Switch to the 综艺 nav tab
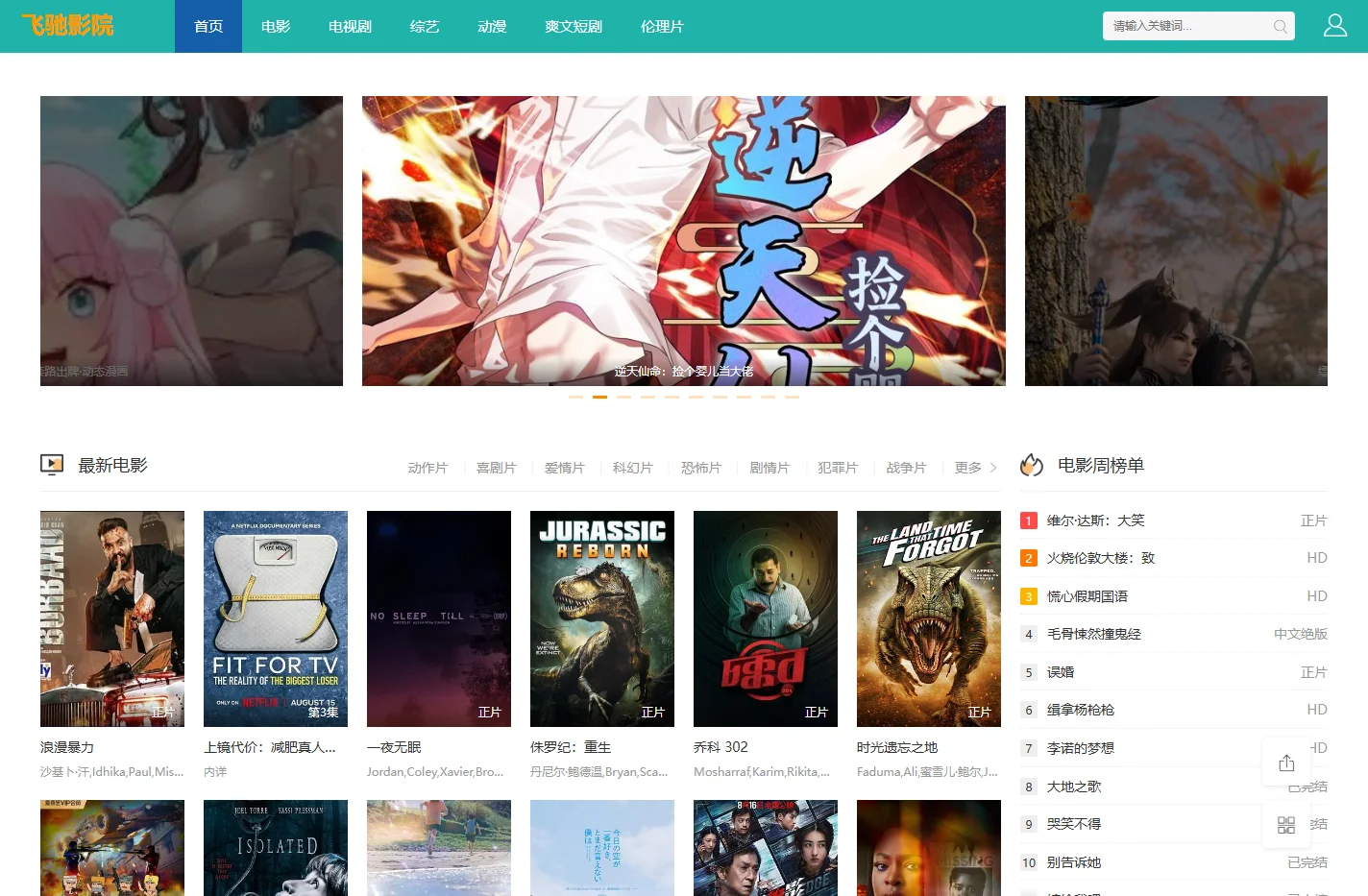1368x896 pixels. pos(425,26)
